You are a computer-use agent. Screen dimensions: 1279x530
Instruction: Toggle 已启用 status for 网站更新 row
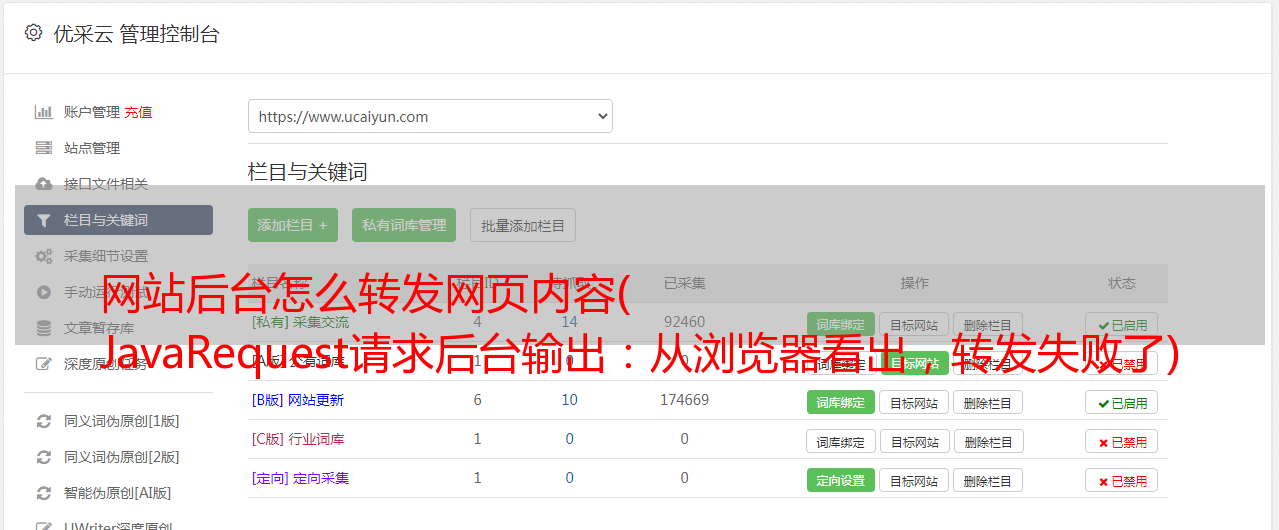1122,402
